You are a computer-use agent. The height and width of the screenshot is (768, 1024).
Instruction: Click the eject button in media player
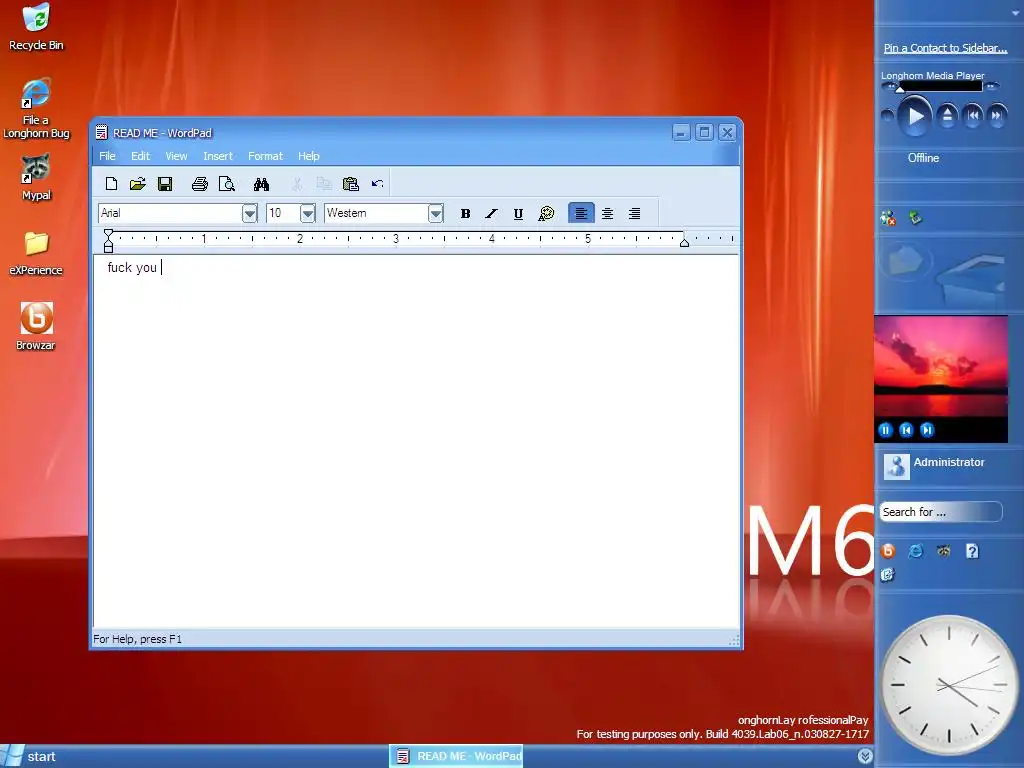947,116
